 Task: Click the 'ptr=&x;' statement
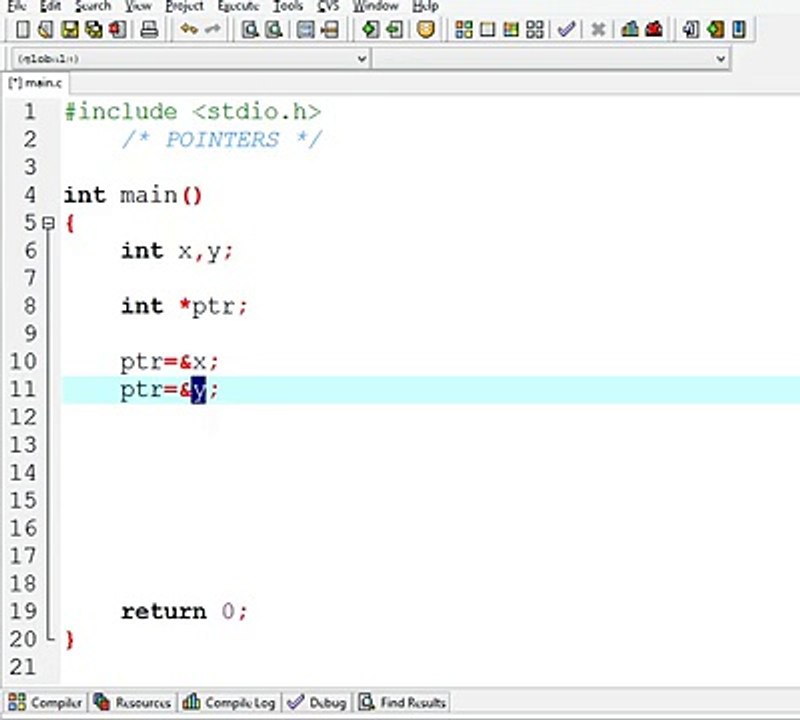click(x=170, y=362)
